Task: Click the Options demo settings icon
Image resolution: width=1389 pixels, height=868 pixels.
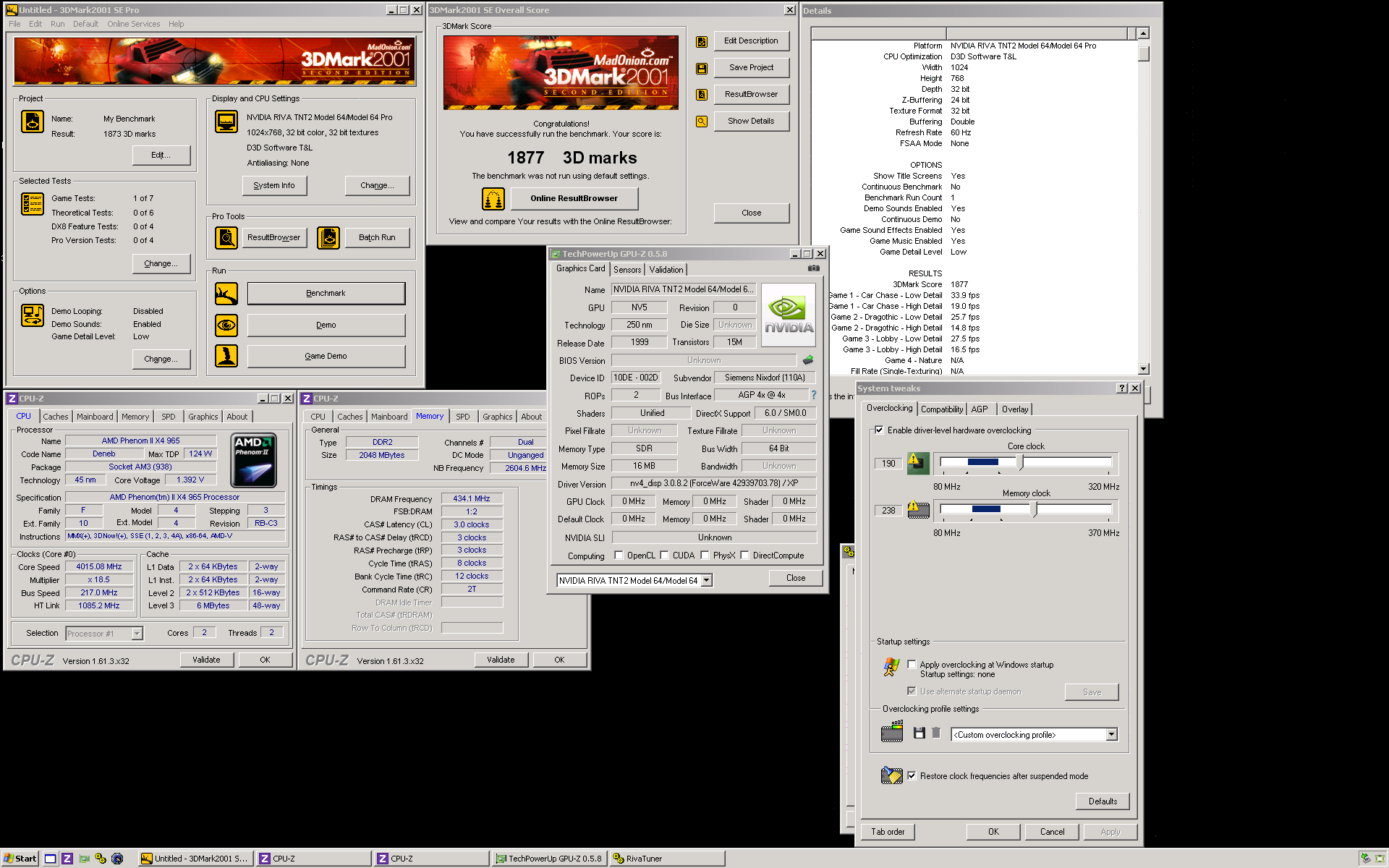Action: coord(33,315)
